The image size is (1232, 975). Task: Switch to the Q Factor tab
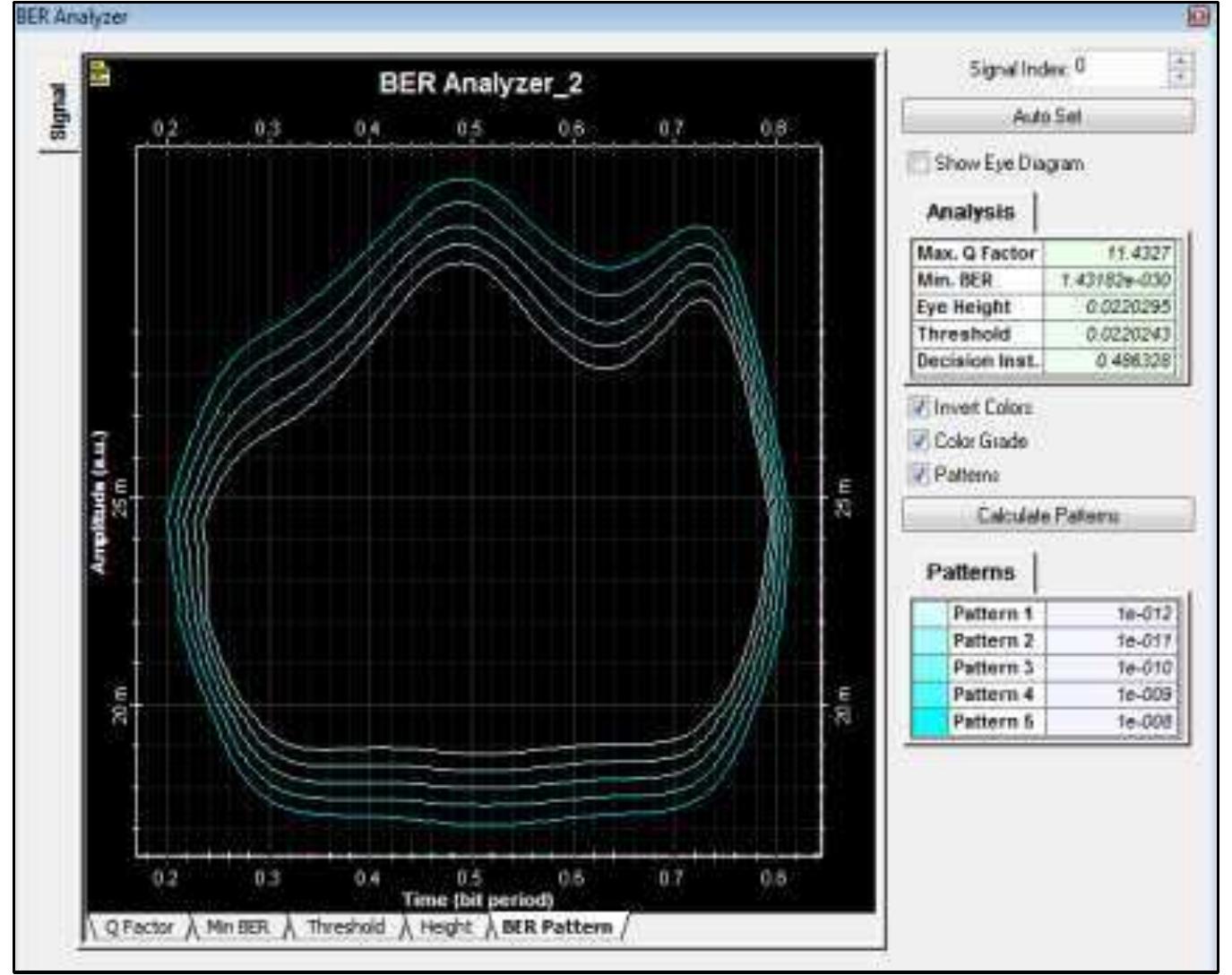pos(138,927)
